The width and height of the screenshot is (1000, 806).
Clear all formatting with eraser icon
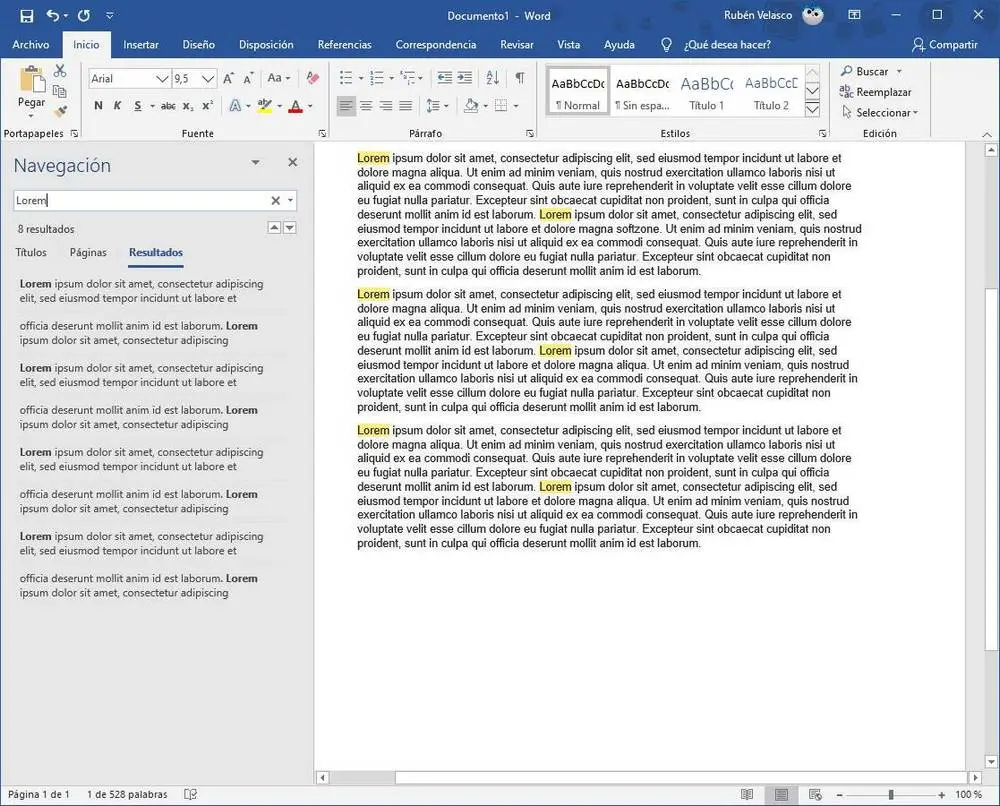pos(312,78)
